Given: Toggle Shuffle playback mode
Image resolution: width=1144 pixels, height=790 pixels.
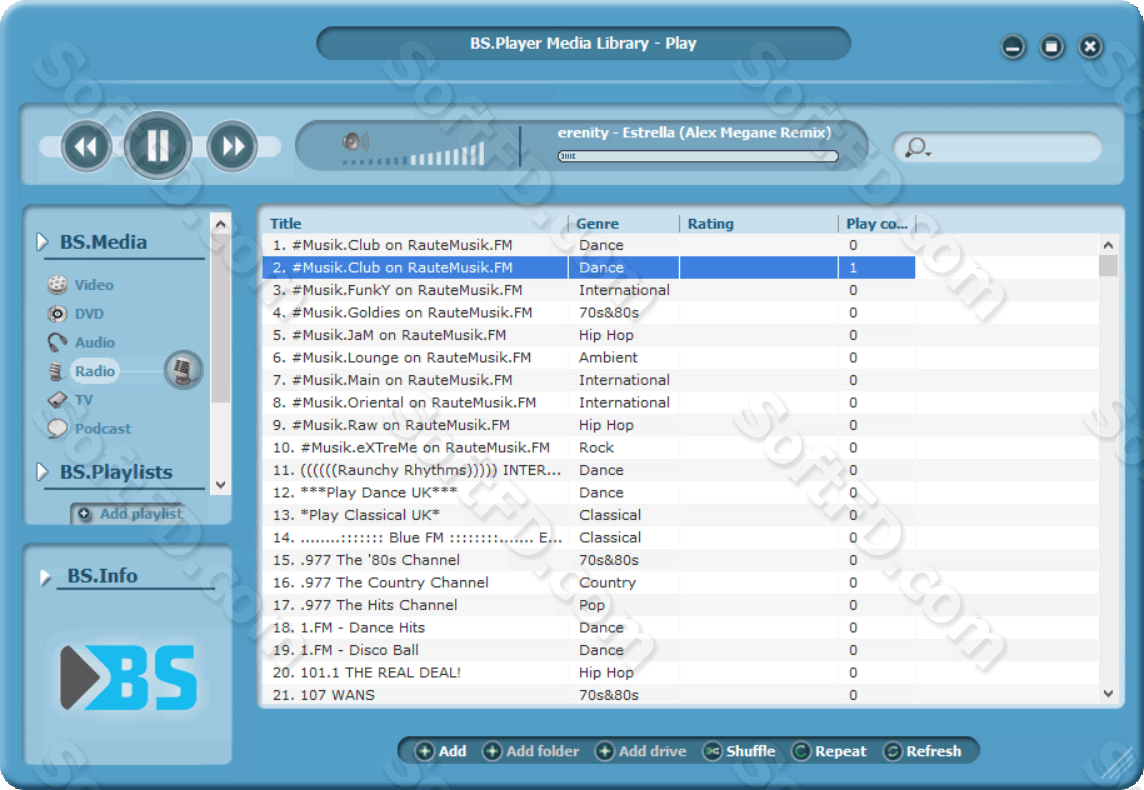Looking at the screenshot, I should (739, 751).
